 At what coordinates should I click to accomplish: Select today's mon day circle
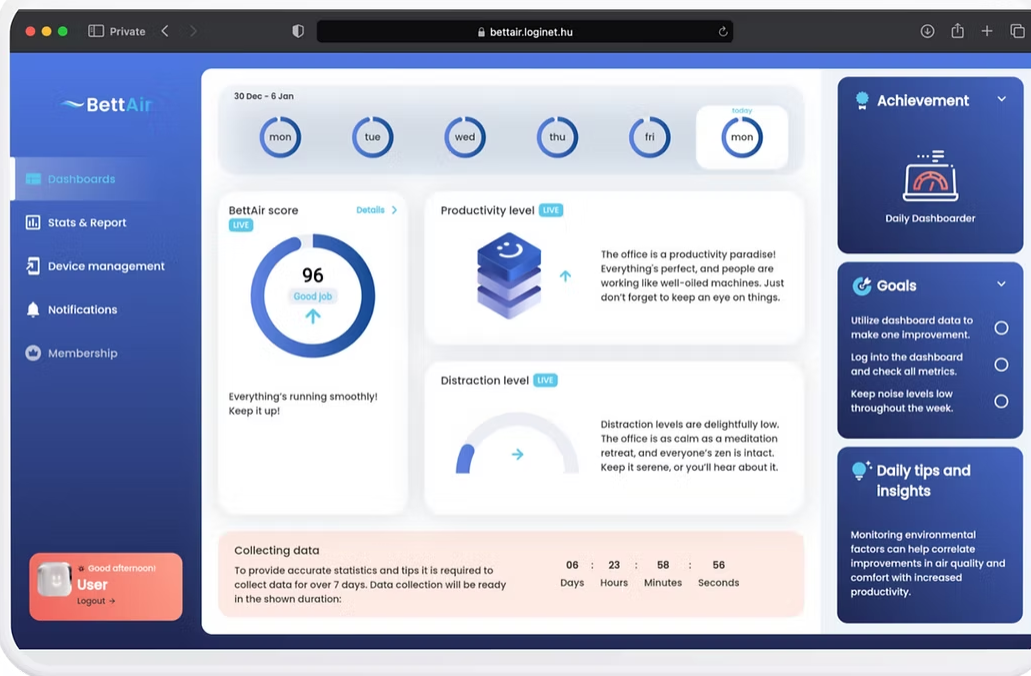click(742, 137)
